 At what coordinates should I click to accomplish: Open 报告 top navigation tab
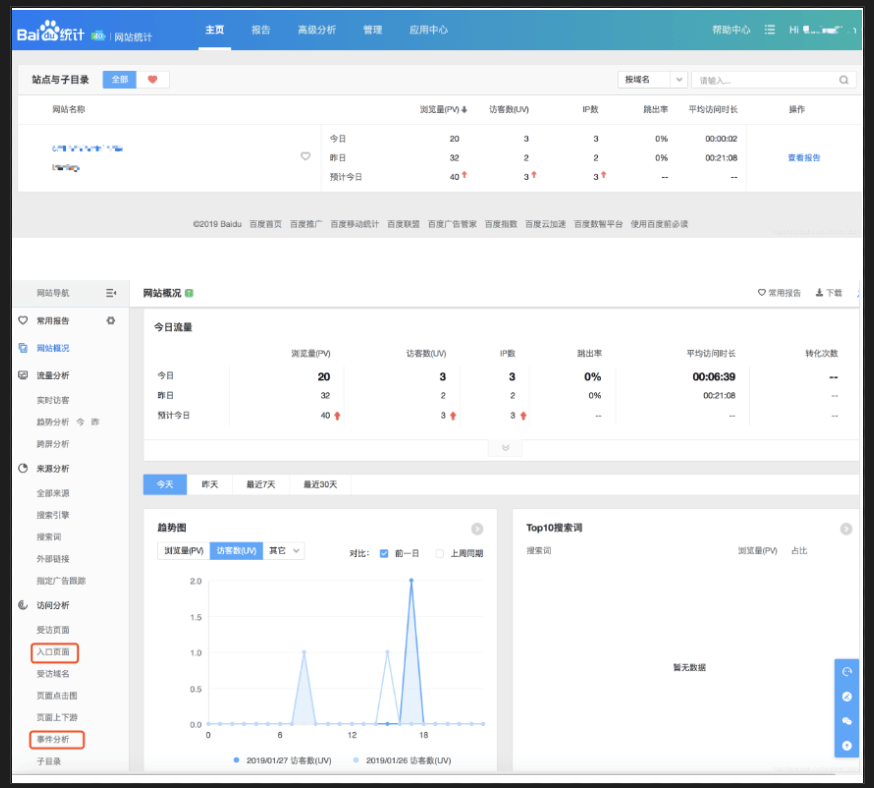261,30
